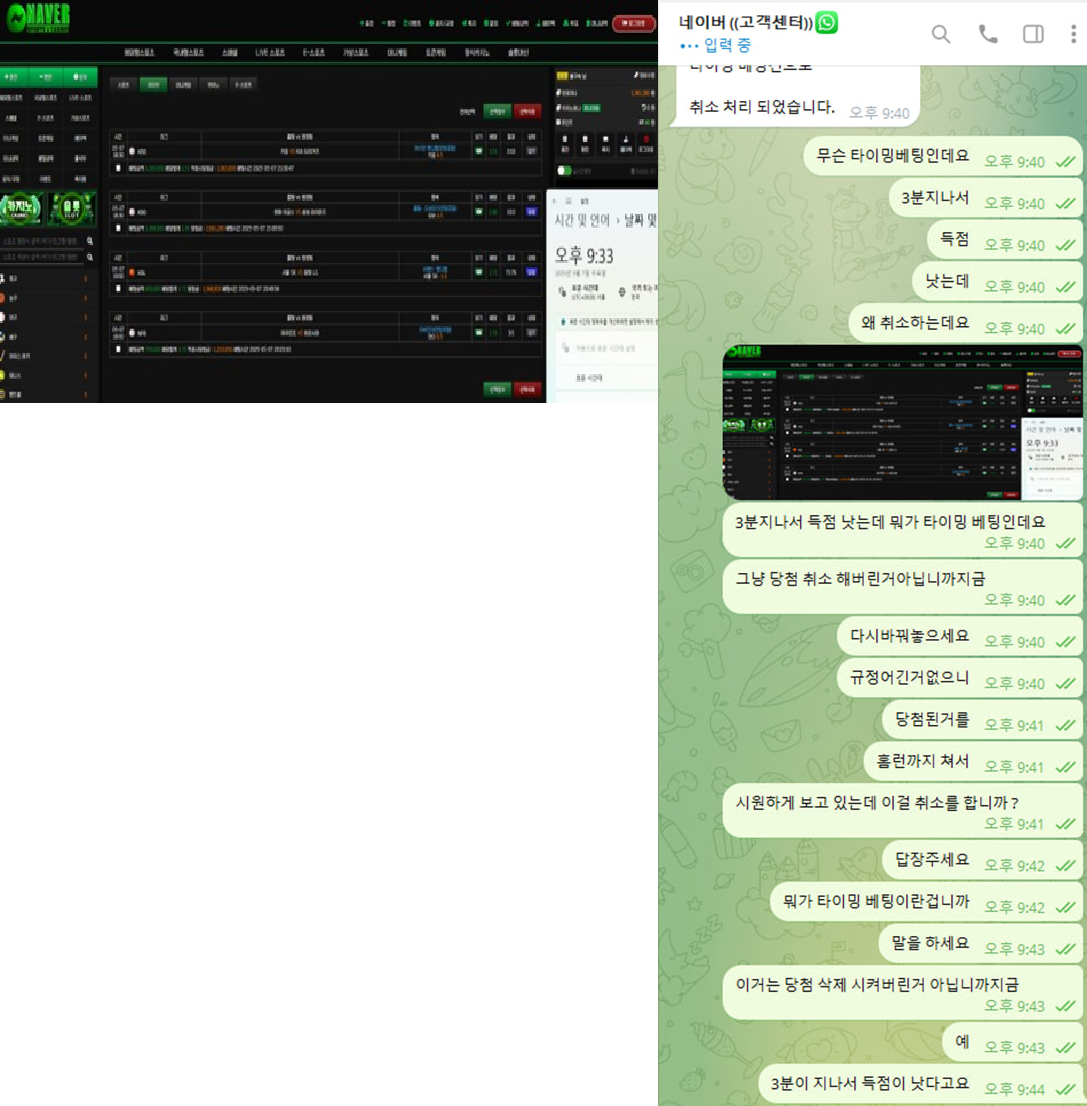Click the red icon in bet slip icon row
The image size is (1087, 1106).
click(645, 140)
